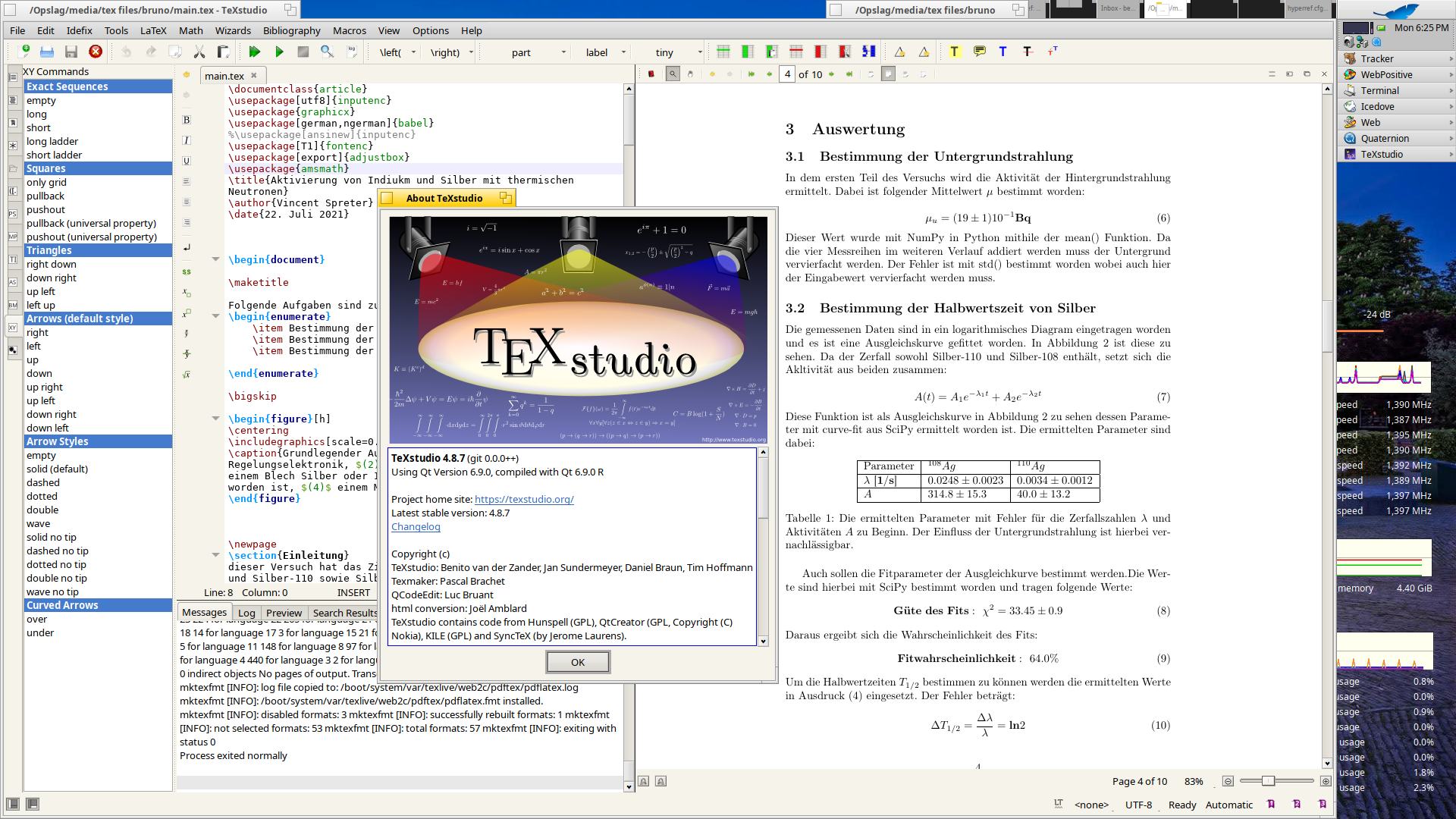
Task: Click the PDF zoom slider handle
Action: [x=1268, y=781]
